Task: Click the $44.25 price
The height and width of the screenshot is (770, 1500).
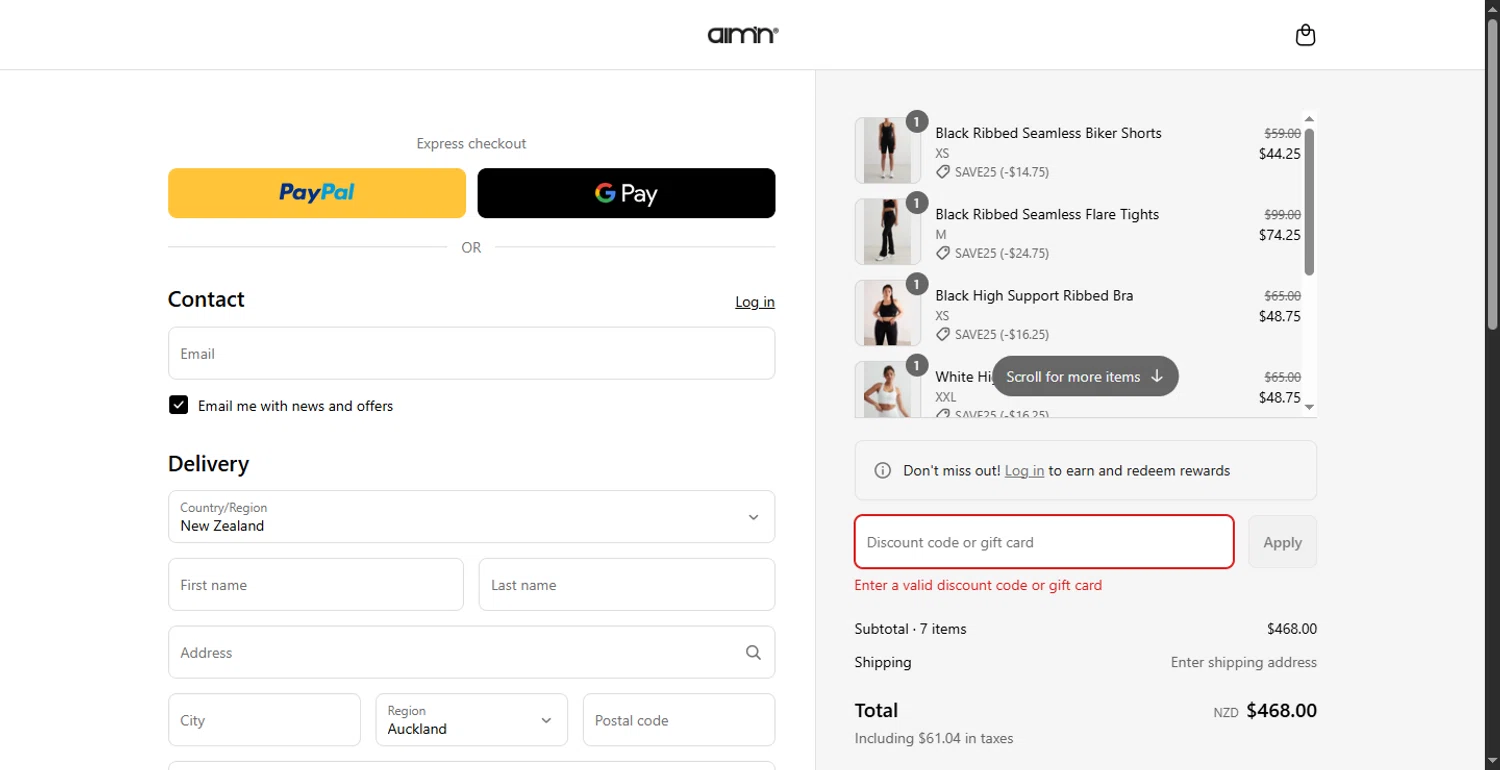Action: [1280, 154]
